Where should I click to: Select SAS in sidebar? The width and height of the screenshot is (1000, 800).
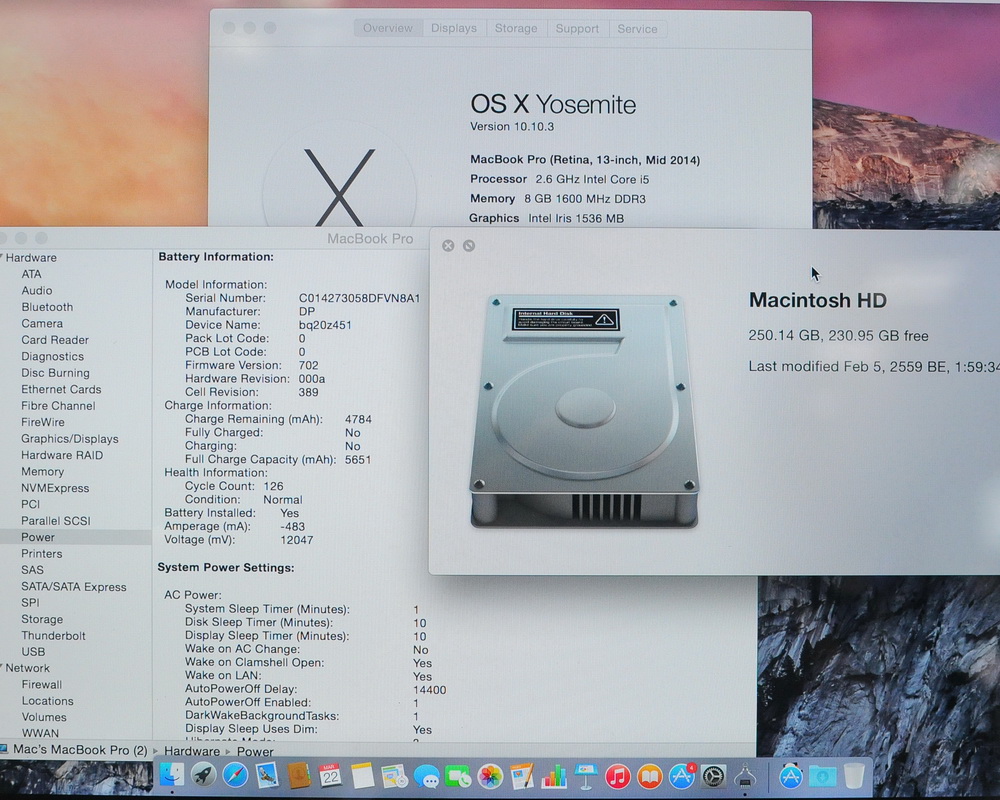(x=33, y=570)
